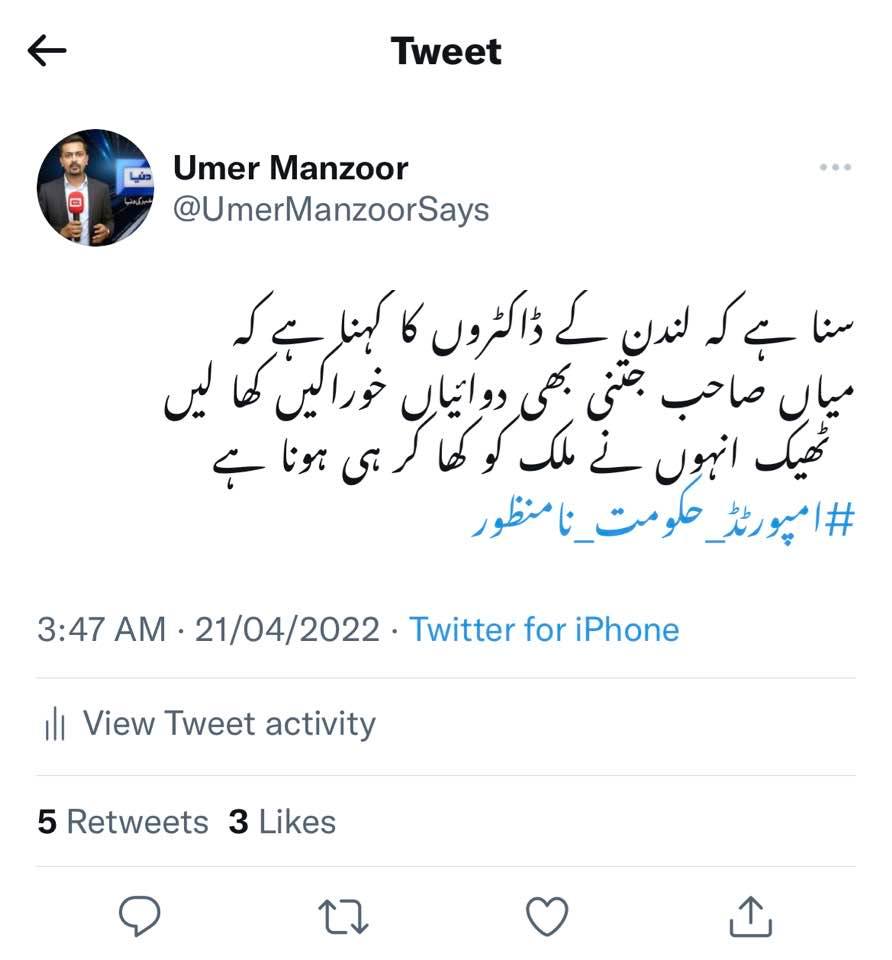Click the retweet arrows icon

click(x=343, y=917)
